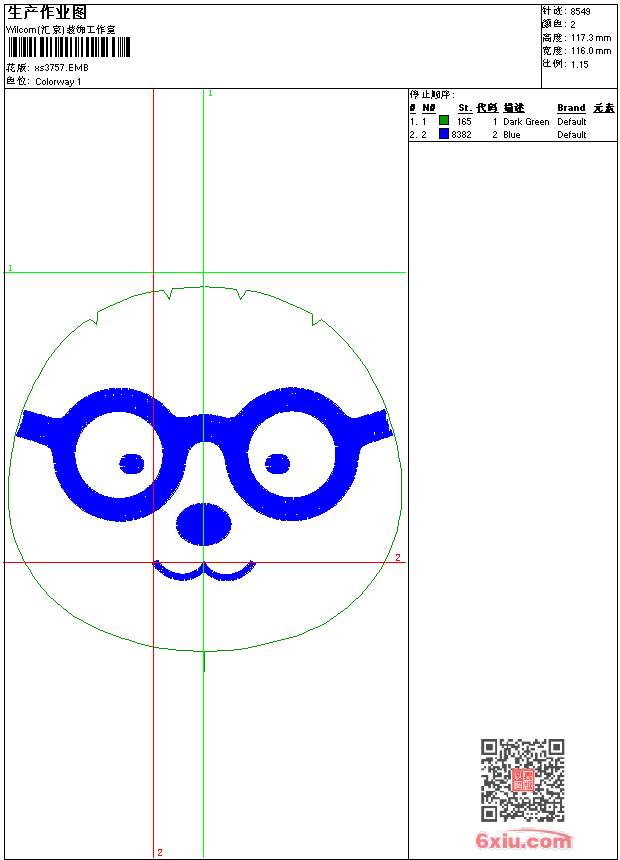This screenshot has height=860, width=620.
Task: Click the red seal in the QR code
Action: (523, 780)
